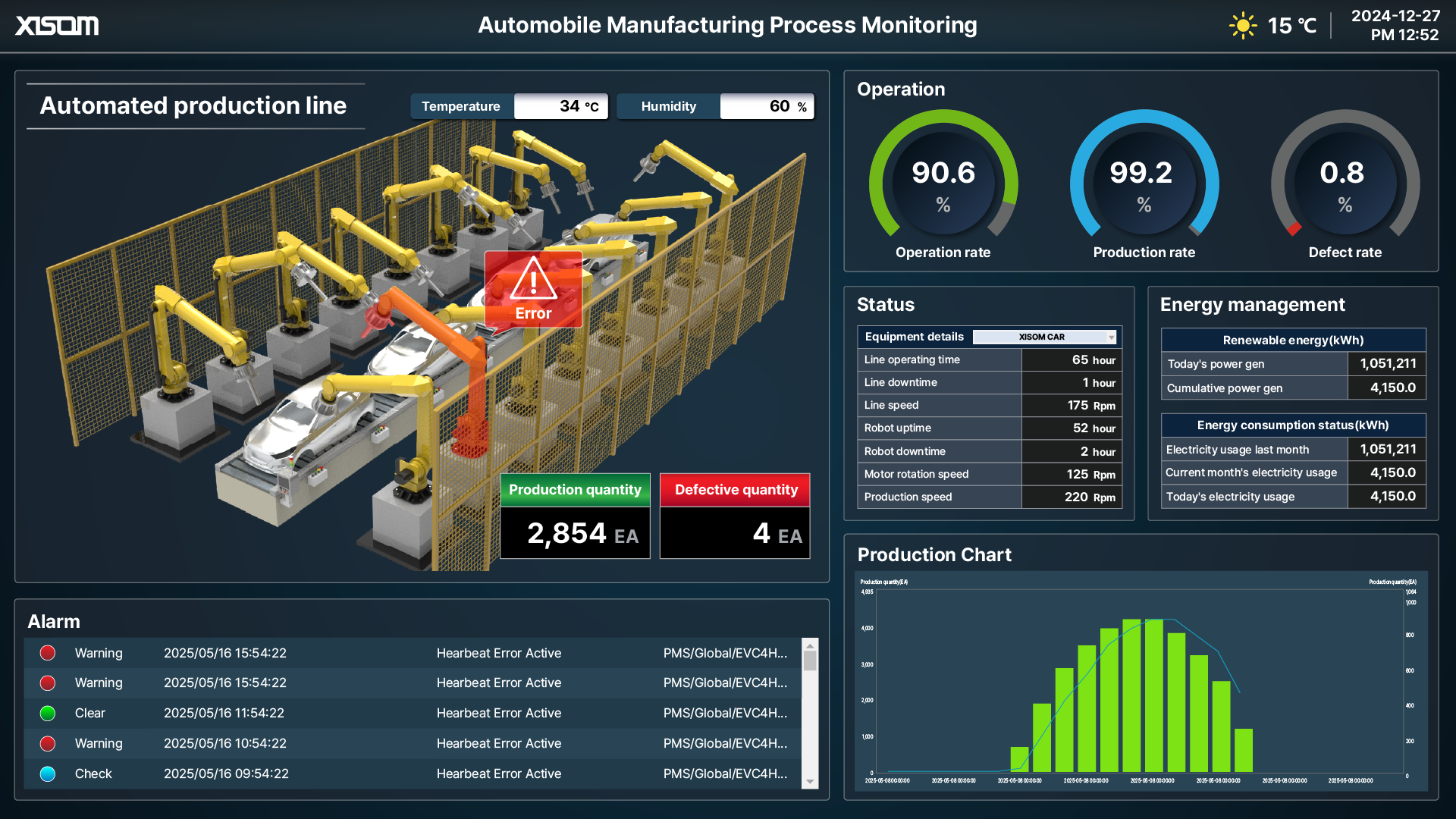Expand the Equipment details selector
This screenshot has width=1456, height=819.
(1111, 337)
